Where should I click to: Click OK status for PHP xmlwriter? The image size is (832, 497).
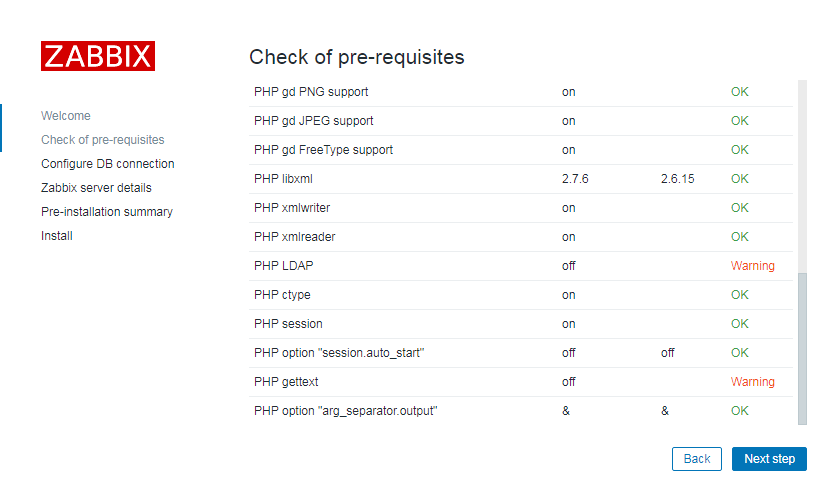[x=740, y=208]
